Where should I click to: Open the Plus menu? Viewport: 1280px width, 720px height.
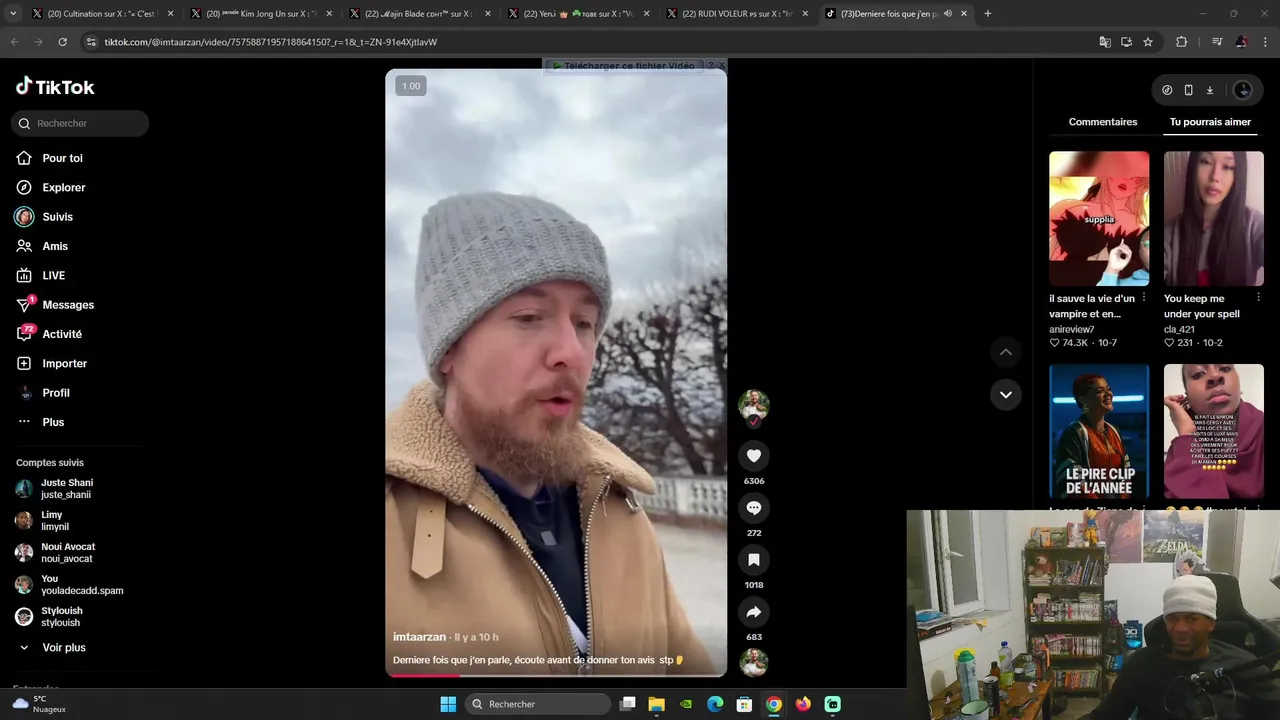click(53, 422)
